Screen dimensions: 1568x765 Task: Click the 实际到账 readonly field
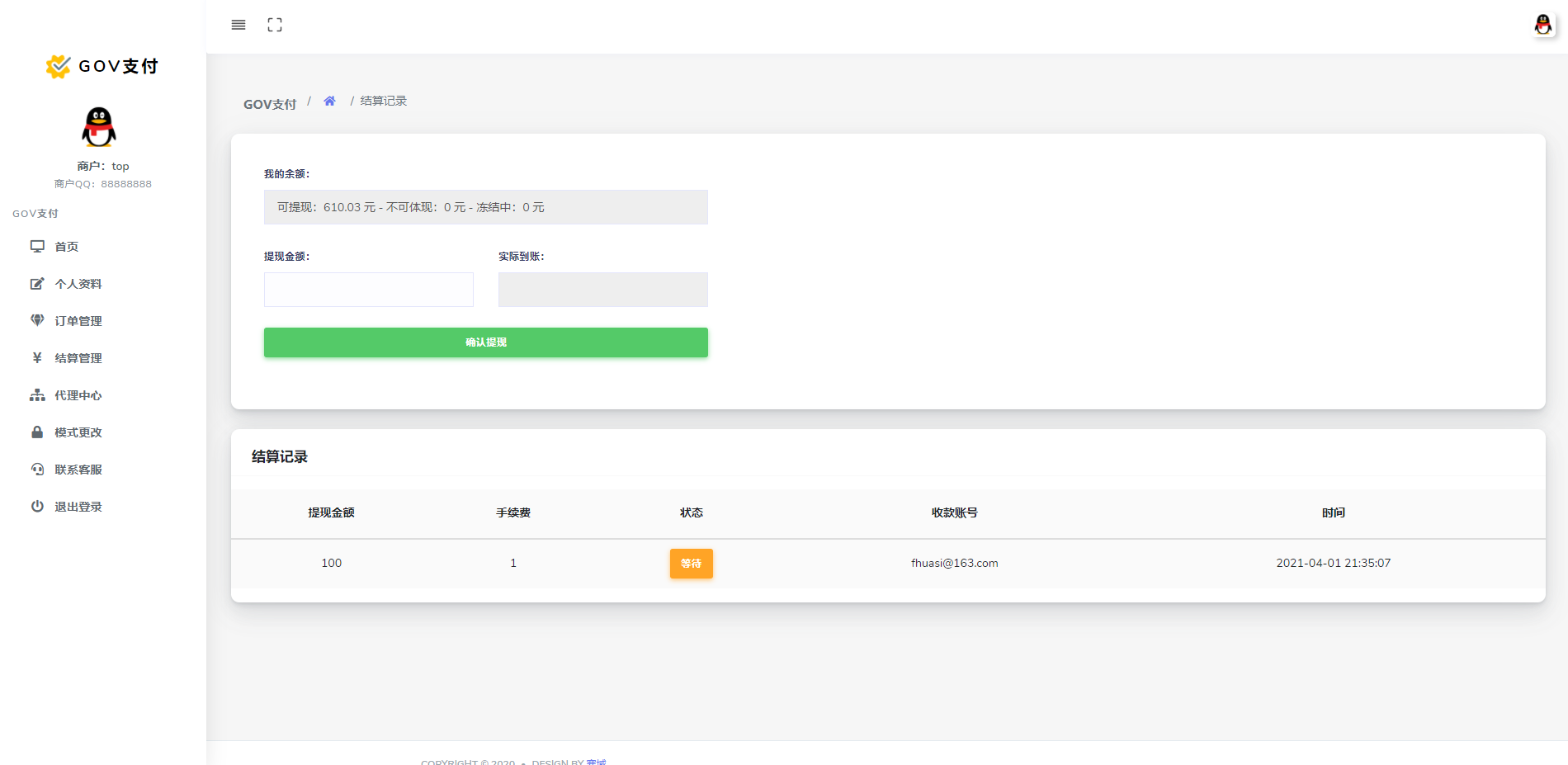point(602,290)
